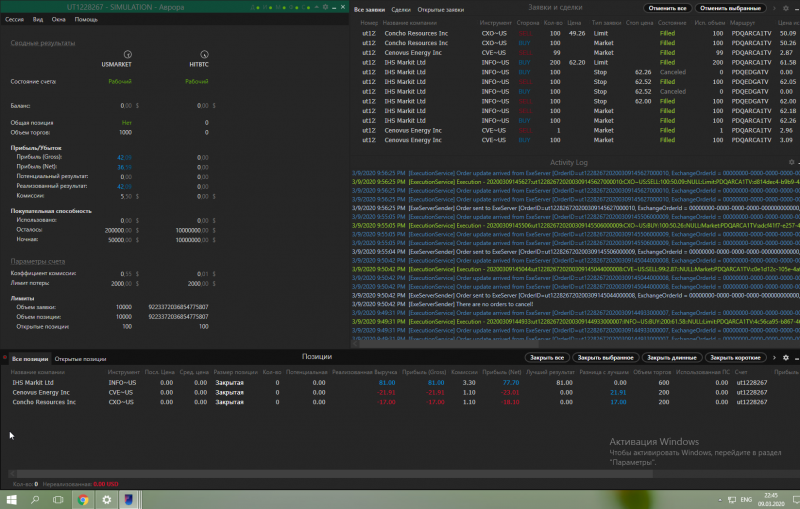Click the 77.70 net profit value

click(x=511, y=383)
